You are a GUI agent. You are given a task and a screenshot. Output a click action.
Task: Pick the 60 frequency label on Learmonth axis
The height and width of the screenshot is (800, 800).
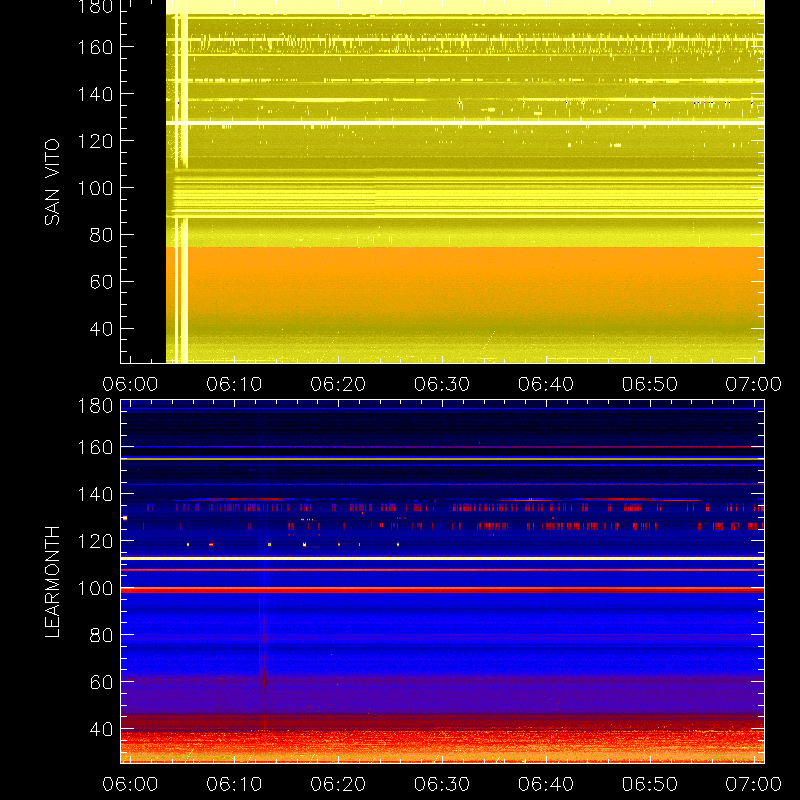[102, 682]
